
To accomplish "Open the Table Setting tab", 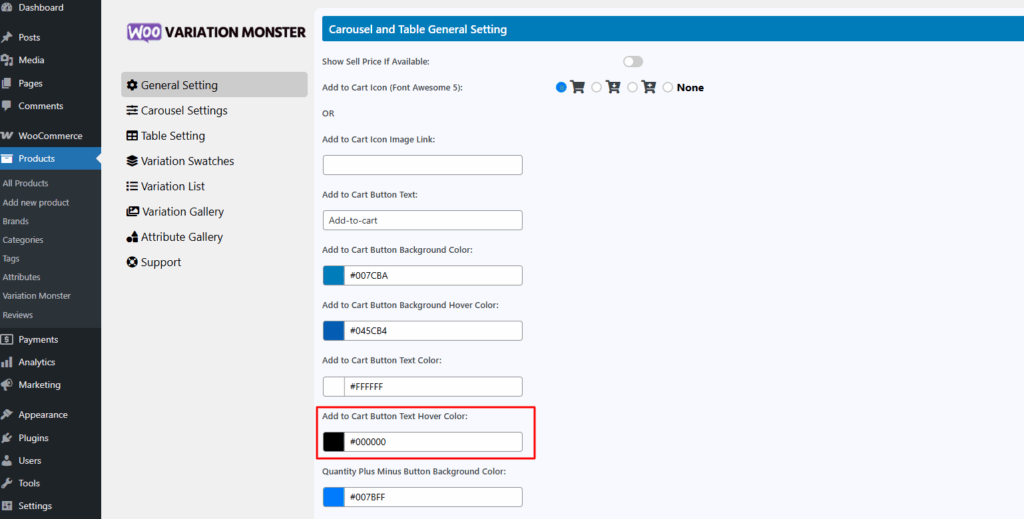I will point(214,136).
